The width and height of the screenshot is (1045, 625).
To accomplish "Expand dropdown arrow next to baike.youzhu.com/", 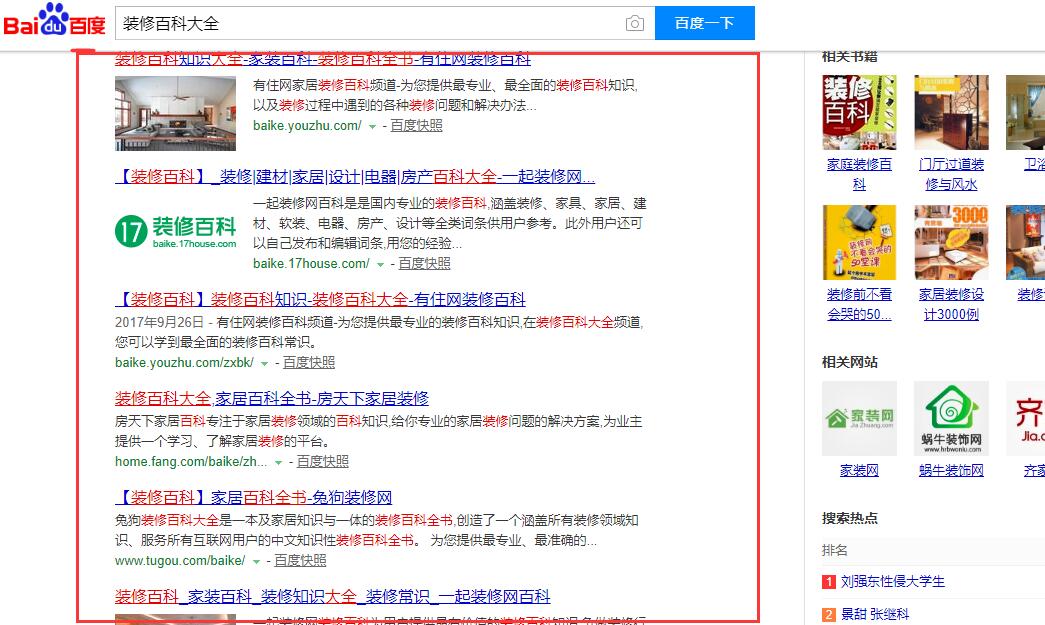I will (x=373, y=126).
